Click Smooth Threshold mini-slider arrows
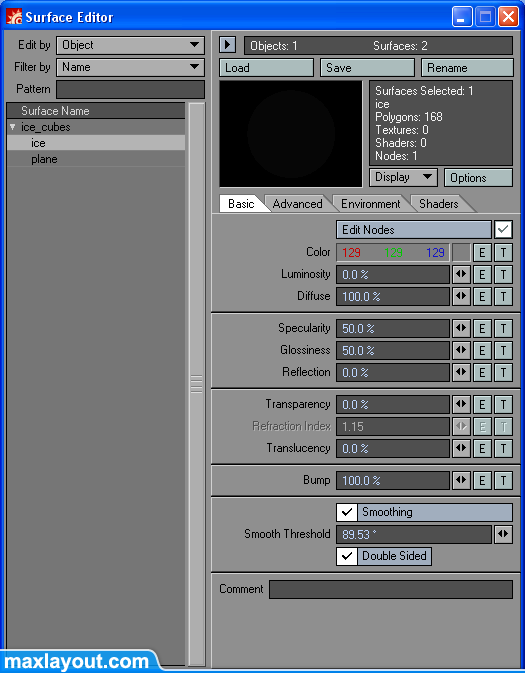This screenshot has height=673, width=525. 504,535
